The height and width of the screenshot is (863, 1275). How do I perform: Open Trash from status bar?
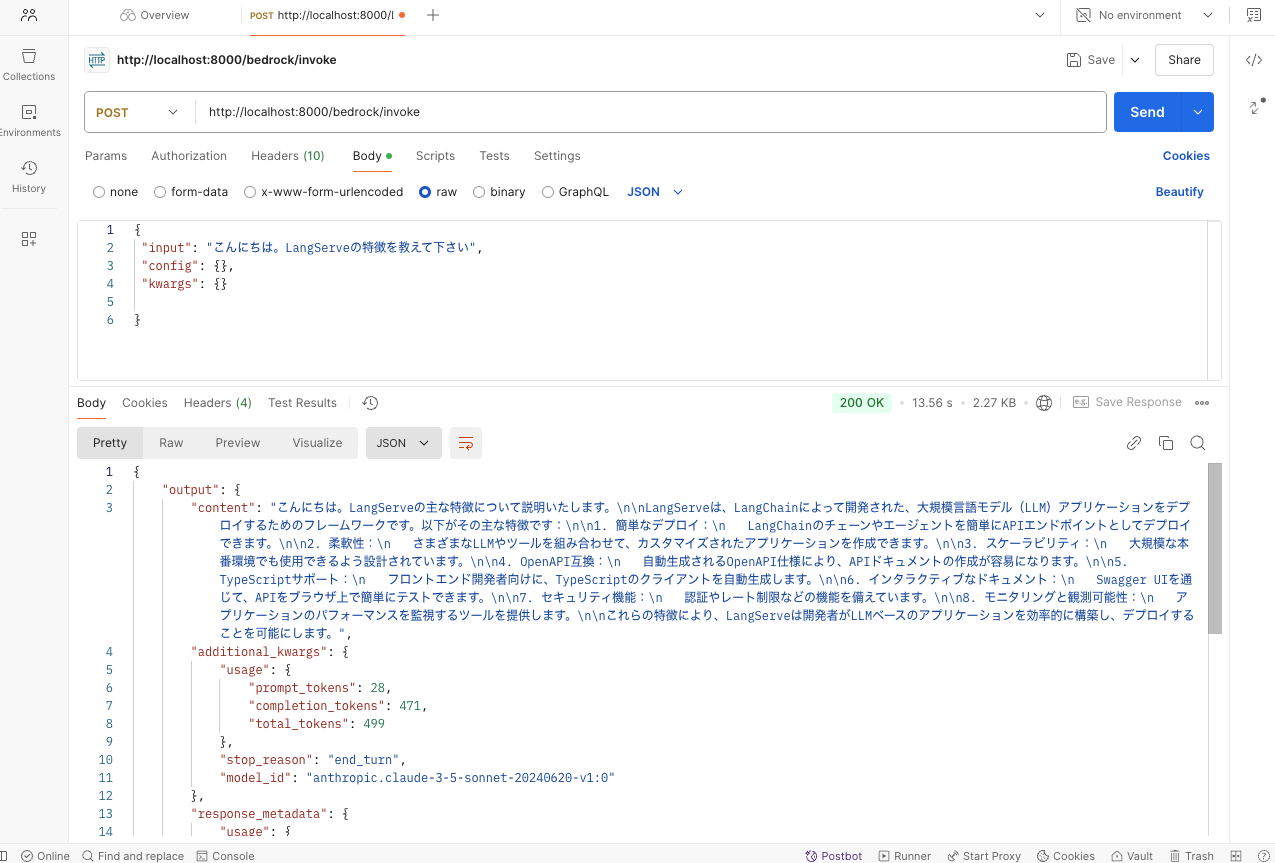click(1190, 856)
